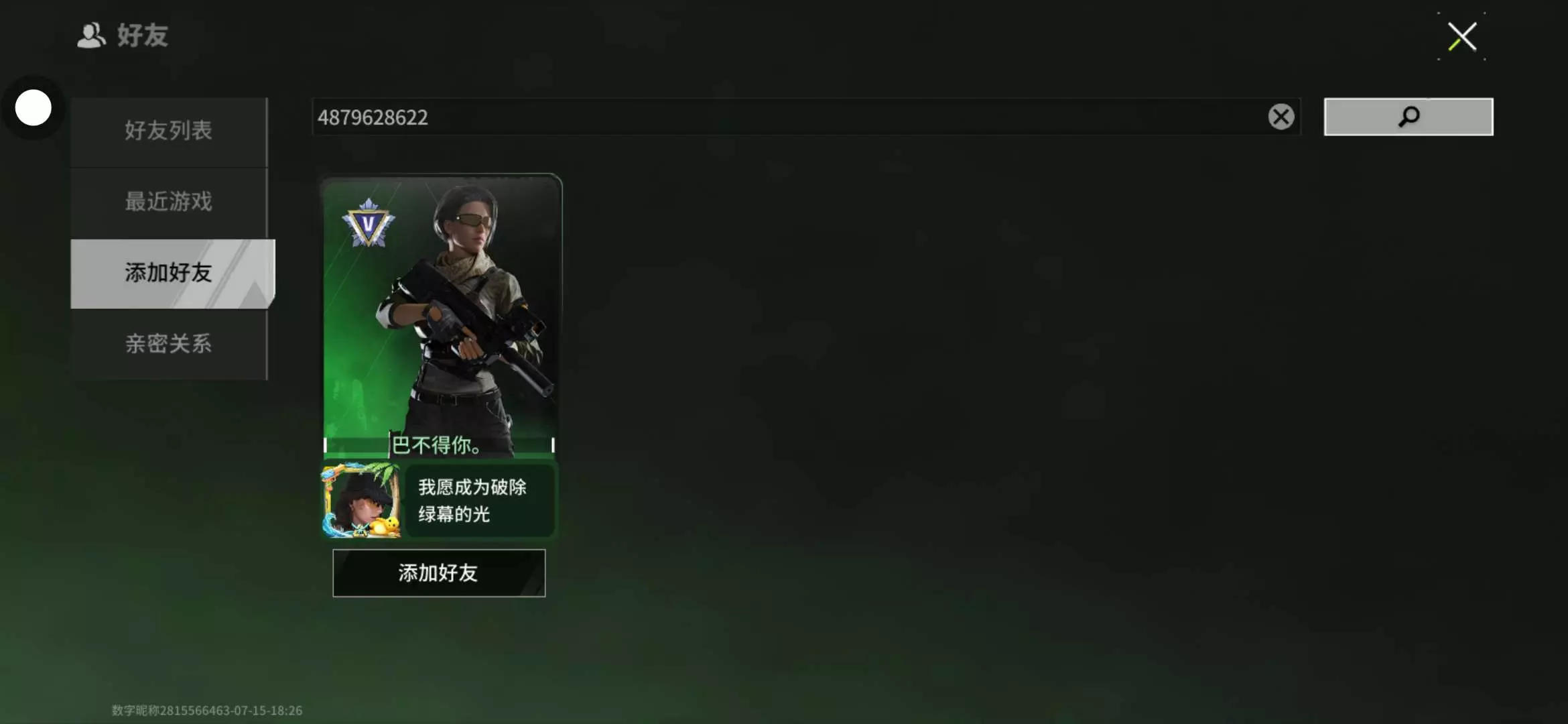
Task: Click the 数字昵称 ID text at bottom
Action: click(x=206, y=711)
